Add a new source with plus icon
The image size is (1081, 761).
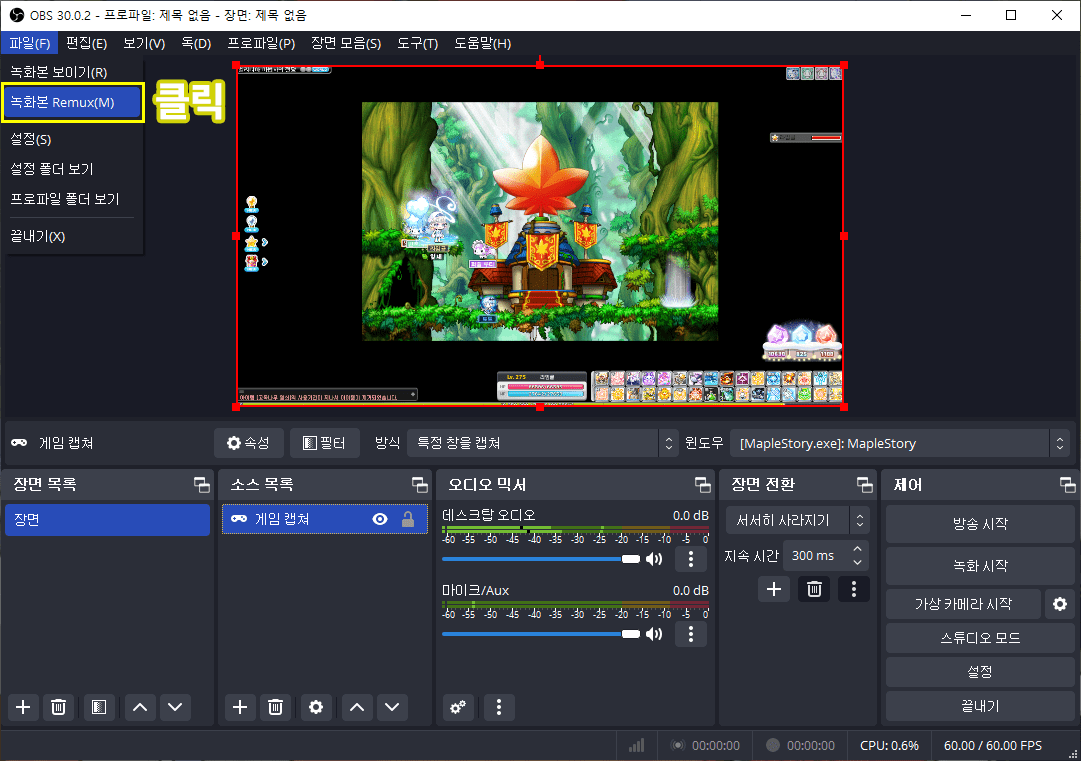click(x=240, y=707)
